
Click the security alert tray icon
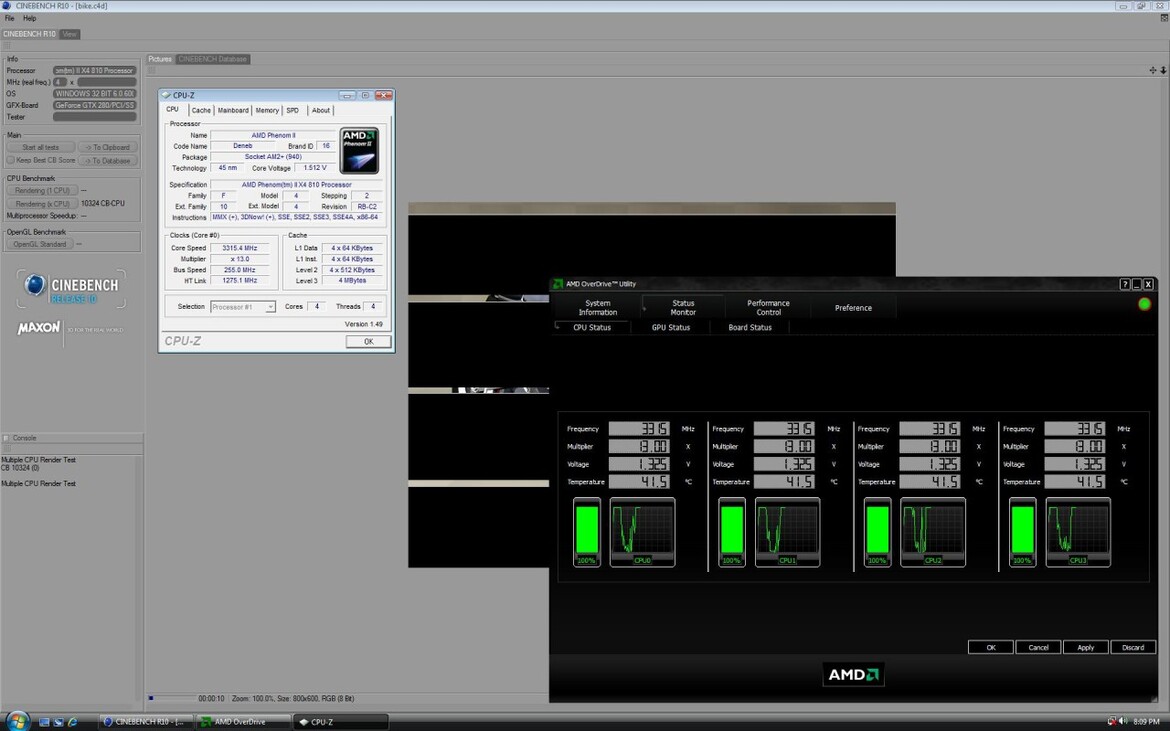[x=1112, y=721]
